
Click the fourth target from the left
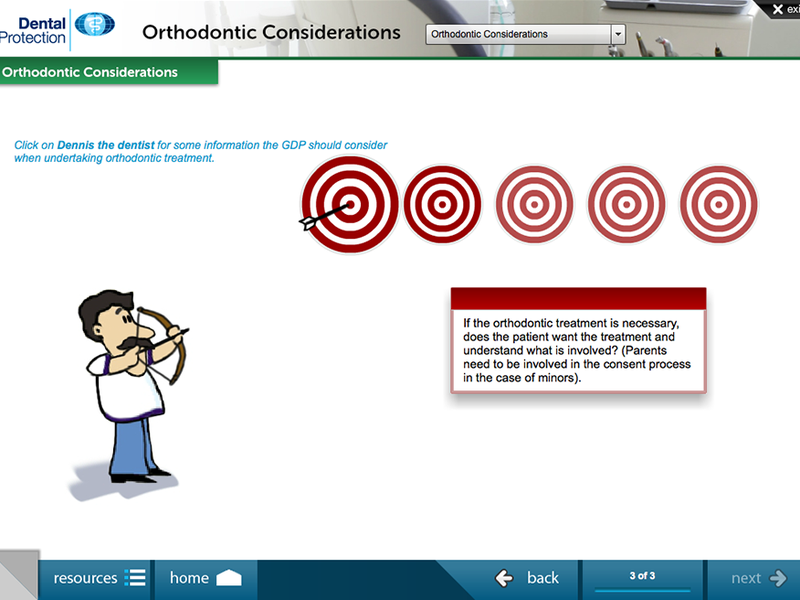(626, 204)
